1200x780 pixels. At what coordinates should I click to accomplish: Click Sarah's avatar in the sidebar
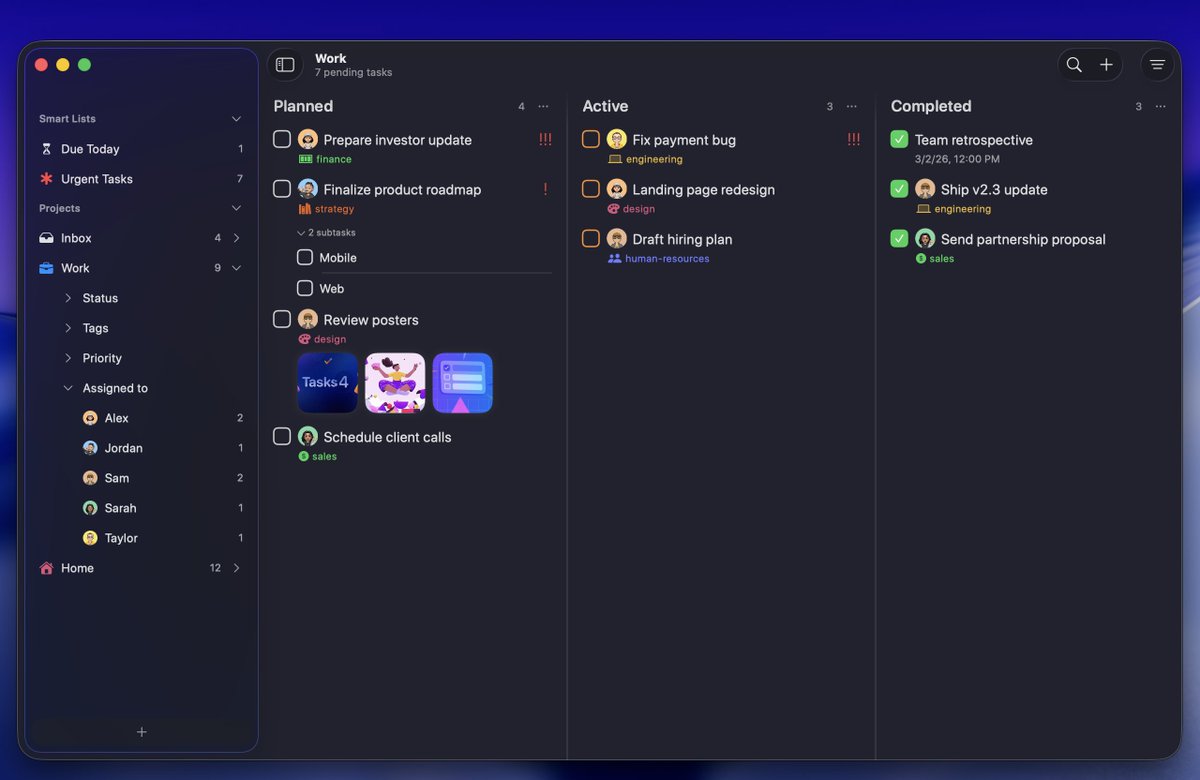pos(90,508)
